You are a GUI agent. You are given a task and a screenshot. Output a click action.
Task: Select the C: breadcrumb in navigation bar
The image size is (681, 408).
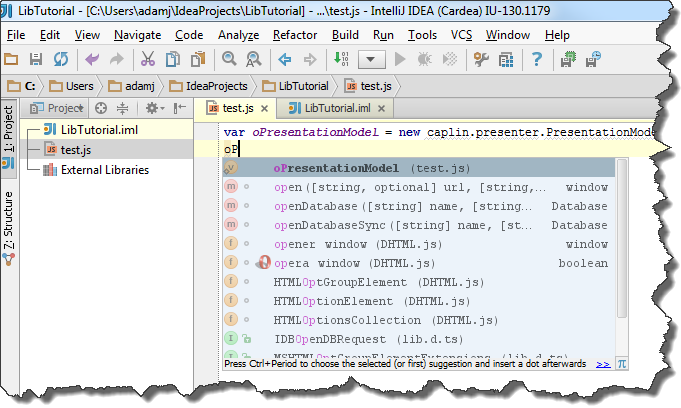point(22,86)
